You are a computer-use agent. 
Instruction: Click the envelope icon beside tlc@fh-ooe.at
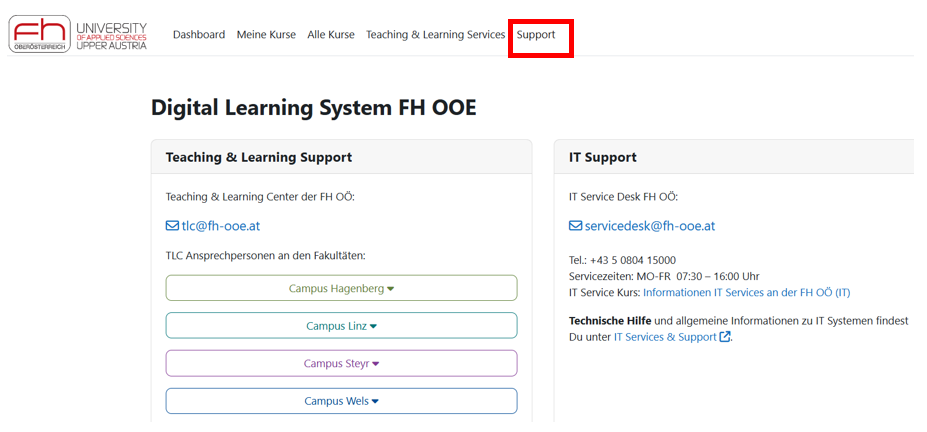pos(172,226)
